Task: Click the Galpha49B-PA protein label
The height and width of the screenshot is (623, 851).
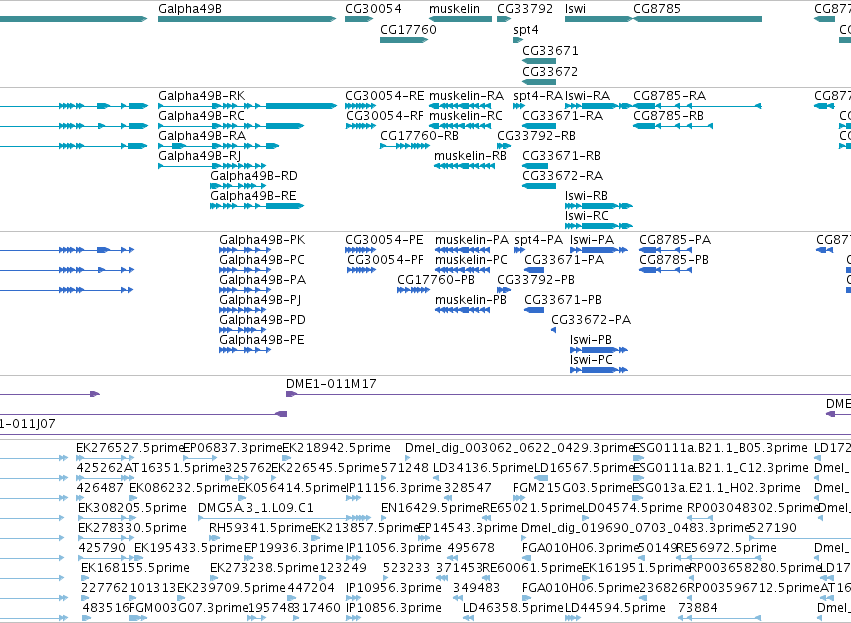Action: click(x=263, y=280)
